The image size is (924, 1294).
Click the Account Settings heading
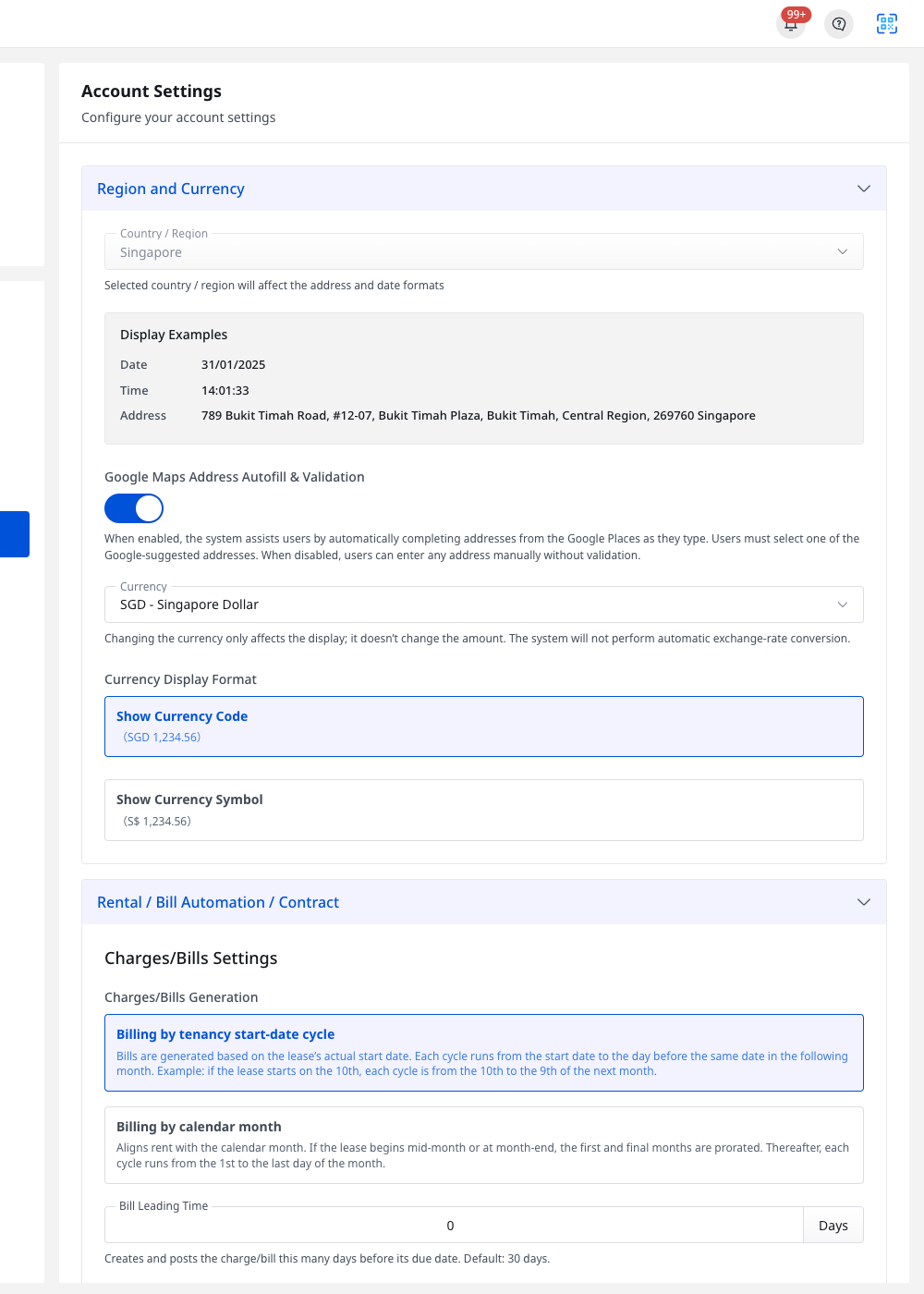click(152, 91)
